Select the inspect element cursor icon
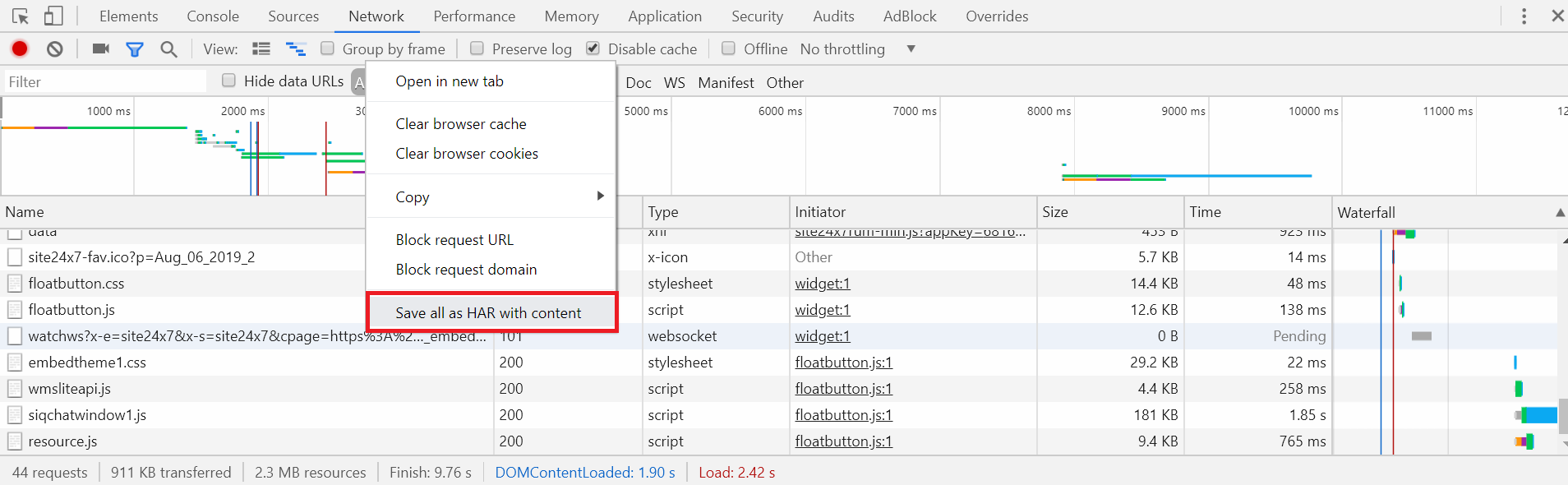This screenshot has height=485, width=1568. pyautogui.click(x=21, y=16)
